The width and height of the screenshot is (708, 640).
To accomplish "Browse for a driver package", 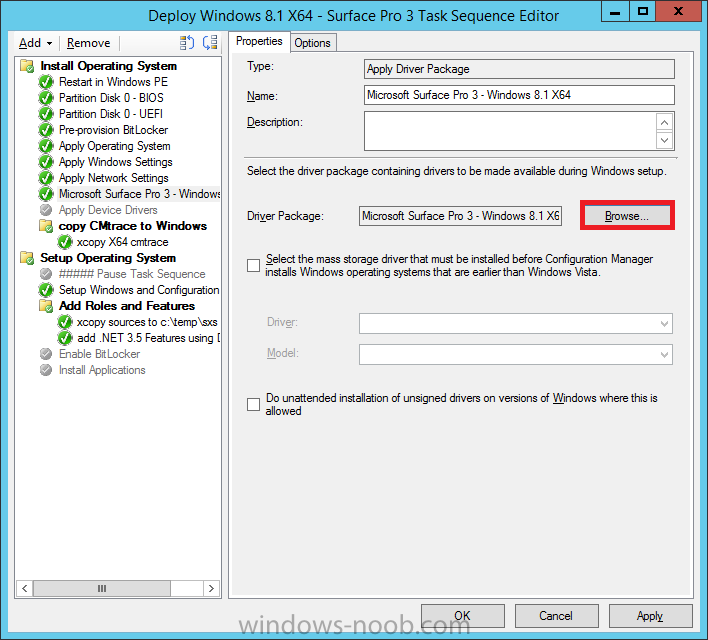I will coord(627,216).
